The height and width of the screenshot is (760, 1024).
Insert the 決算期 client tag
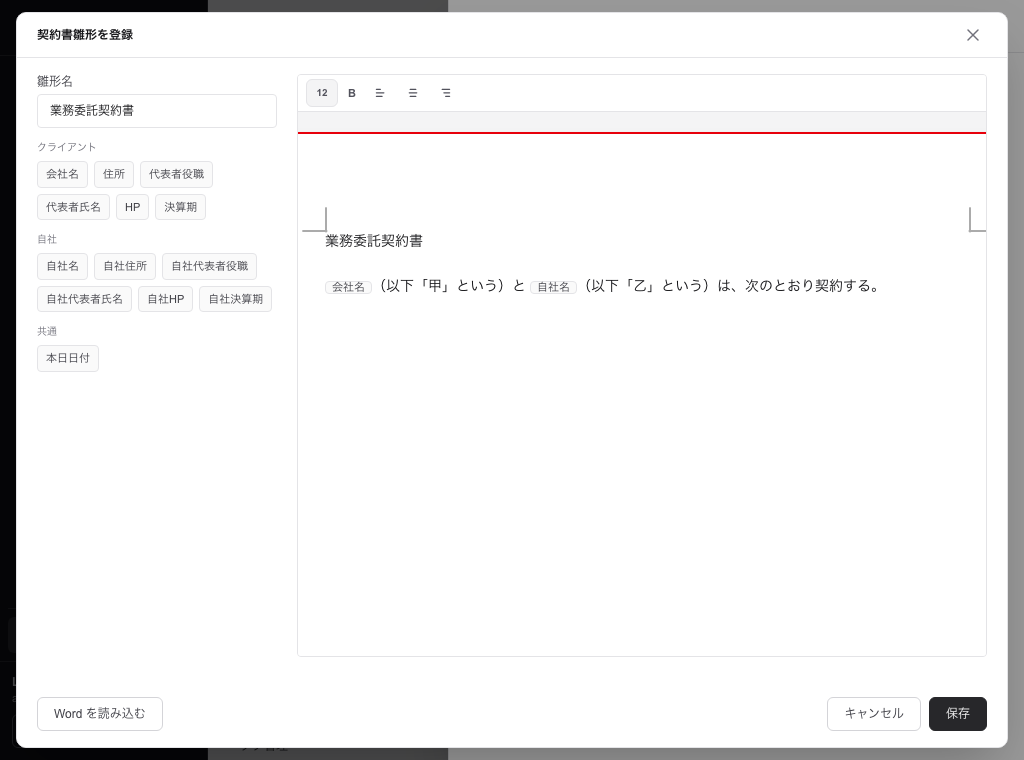[180, 207]
